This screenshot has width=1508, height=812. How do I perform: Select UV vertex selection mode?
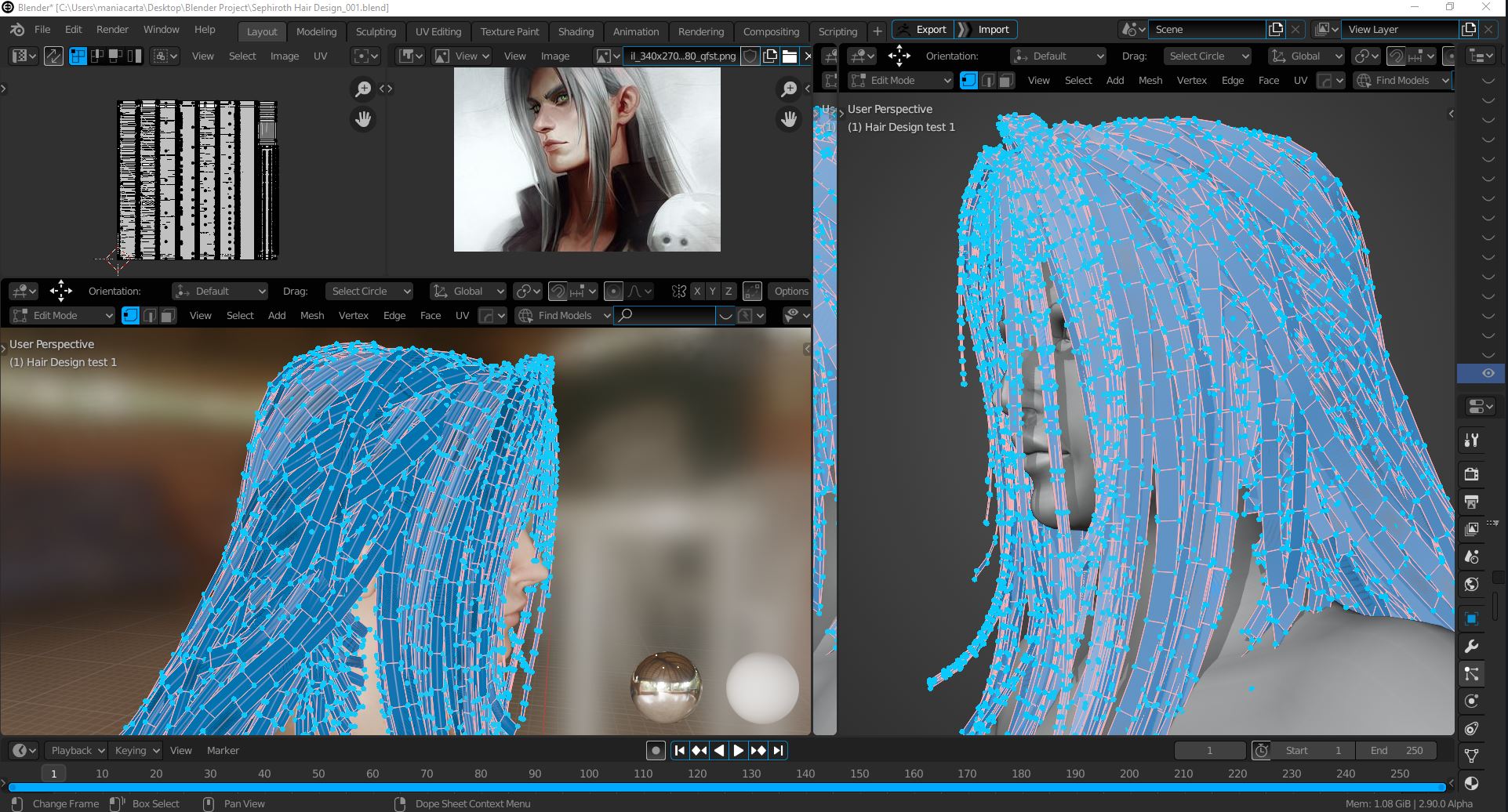(78, 56)
